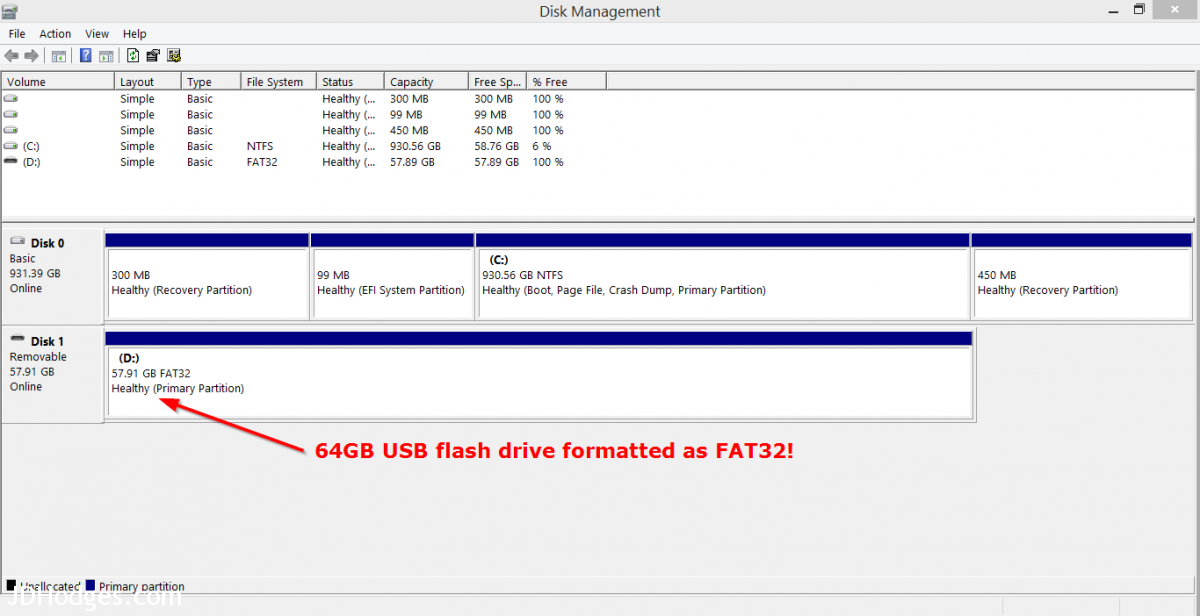Viewport: 1200px width, 616px height.
Task: Click the Forward navigation arrow
Action: 31,55
